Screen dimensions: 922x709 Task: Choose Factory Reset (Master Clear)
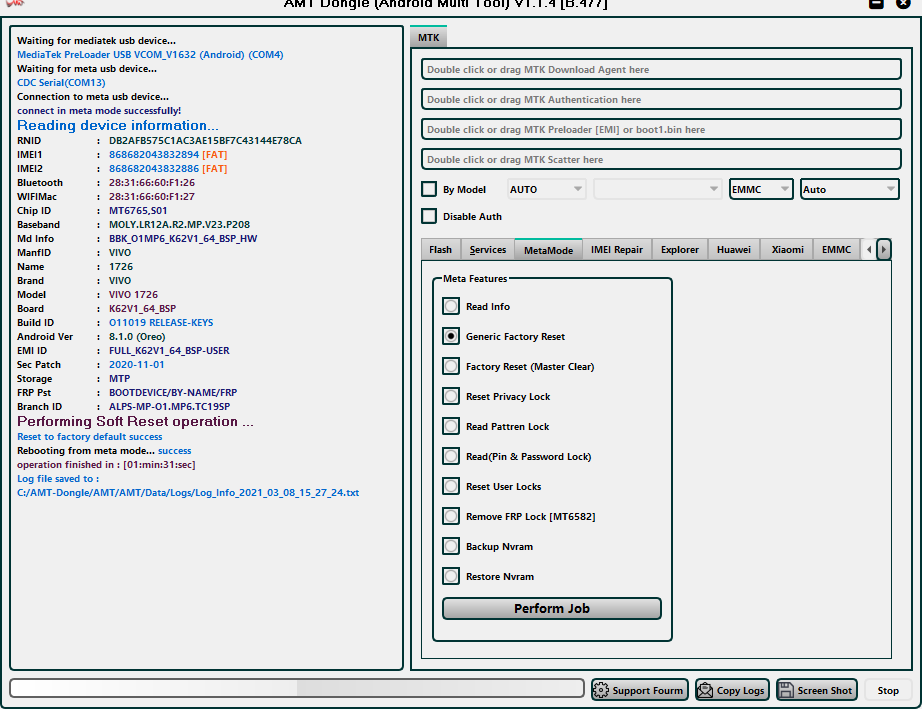pyautogui.click(x=451, y=366)
